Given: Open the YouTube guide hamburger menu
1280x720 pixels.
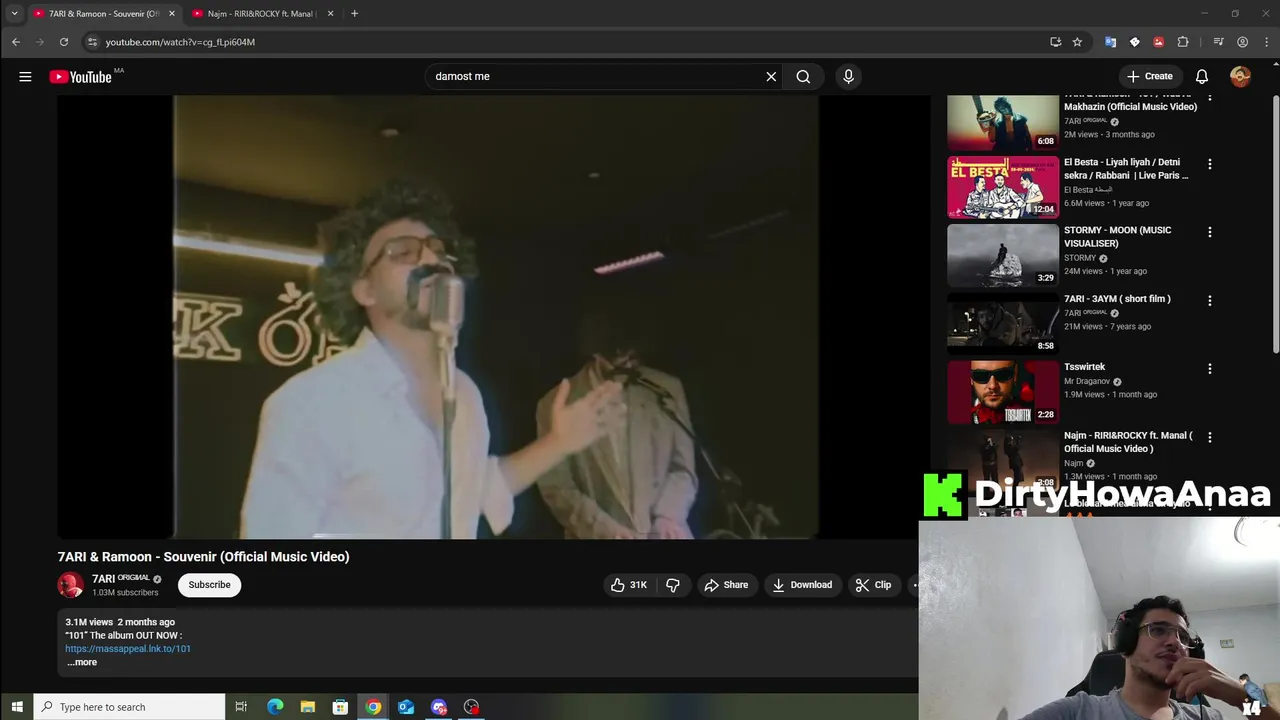Looking at the screenshot, I should click(25, 76).
